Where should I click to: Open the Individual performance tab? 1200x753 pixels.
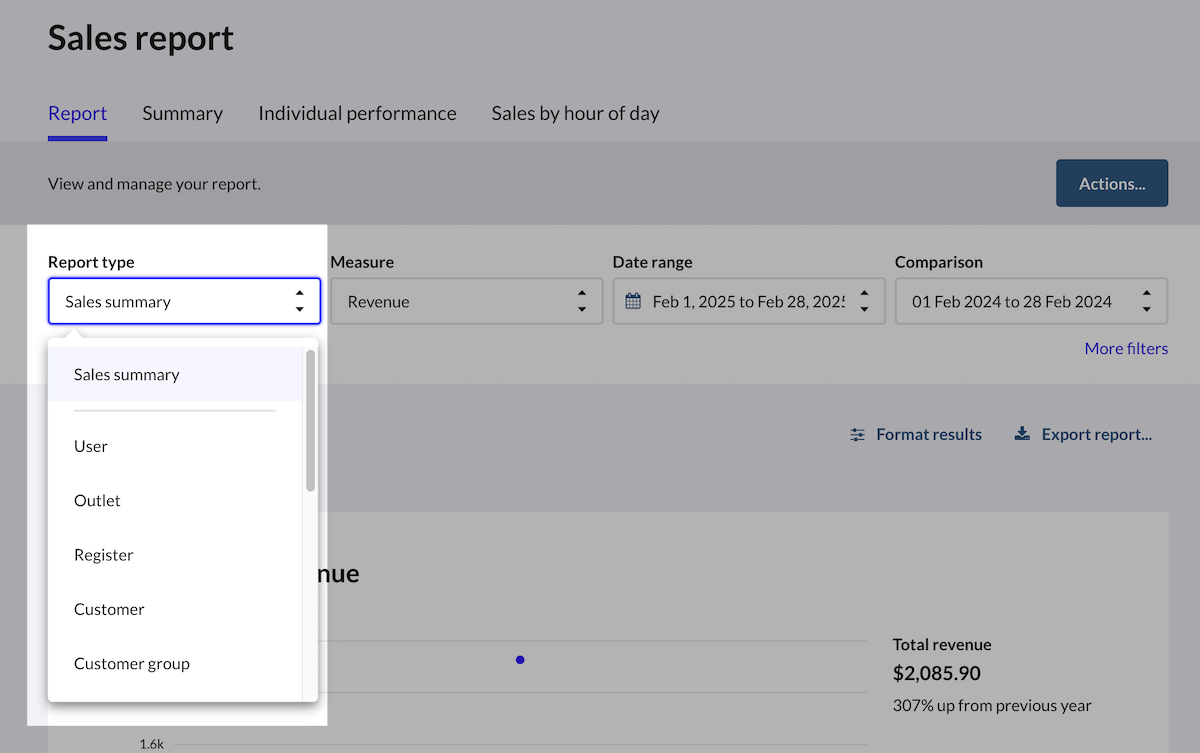tap(357, 114)
